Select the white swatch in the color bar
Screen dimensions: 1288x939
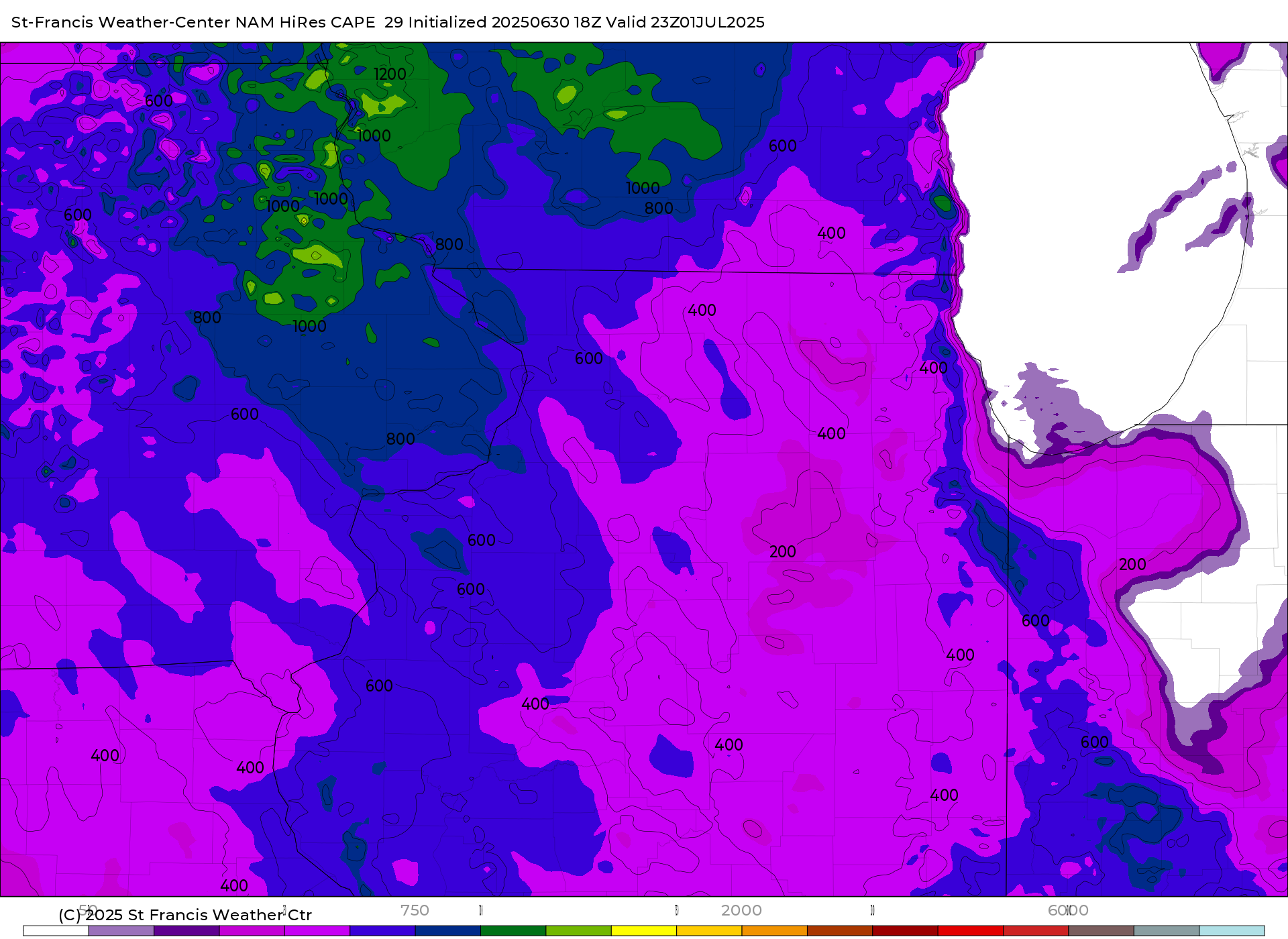coord(56,931)
